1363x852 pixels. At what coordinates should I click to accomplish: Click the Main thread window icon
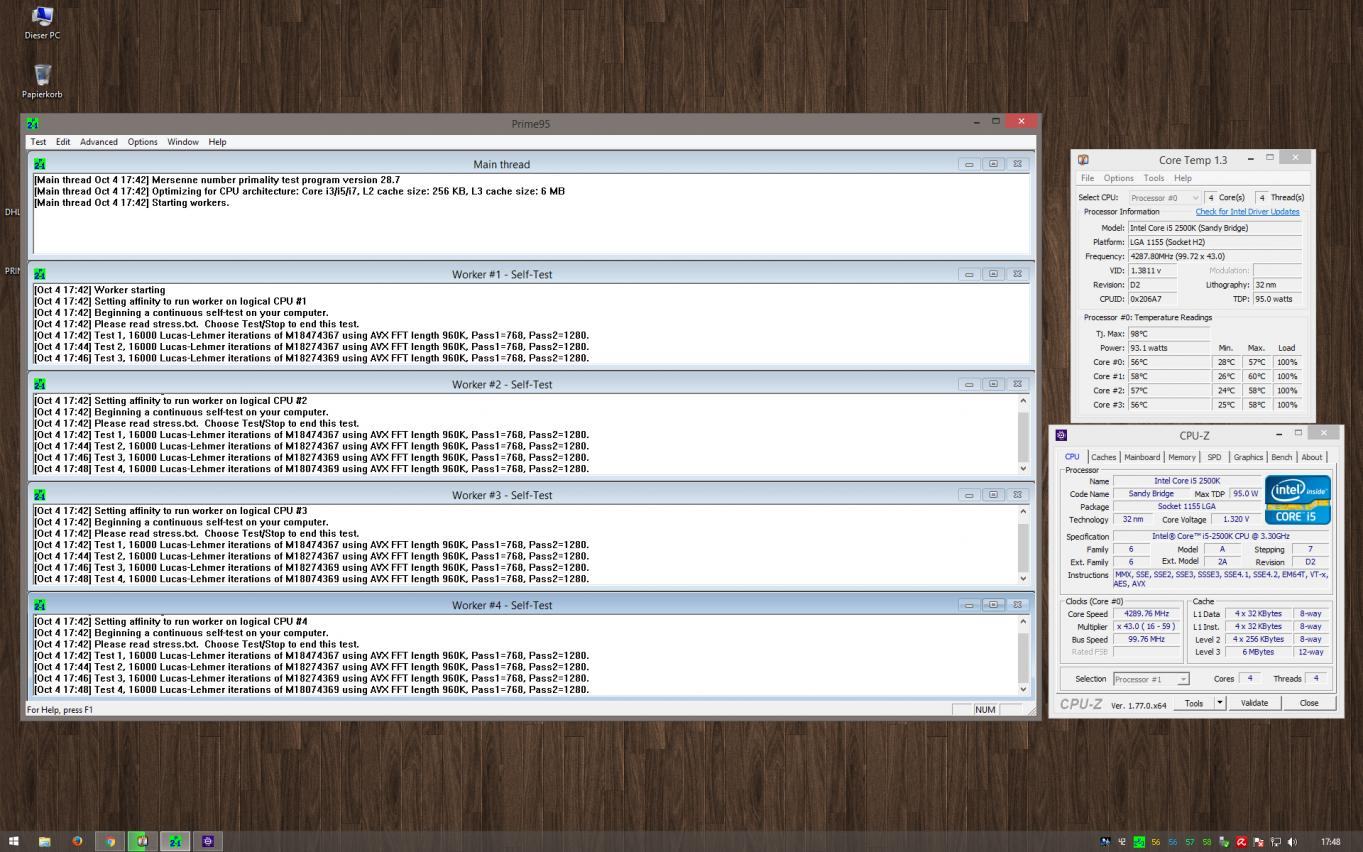(x=40, y=164)
